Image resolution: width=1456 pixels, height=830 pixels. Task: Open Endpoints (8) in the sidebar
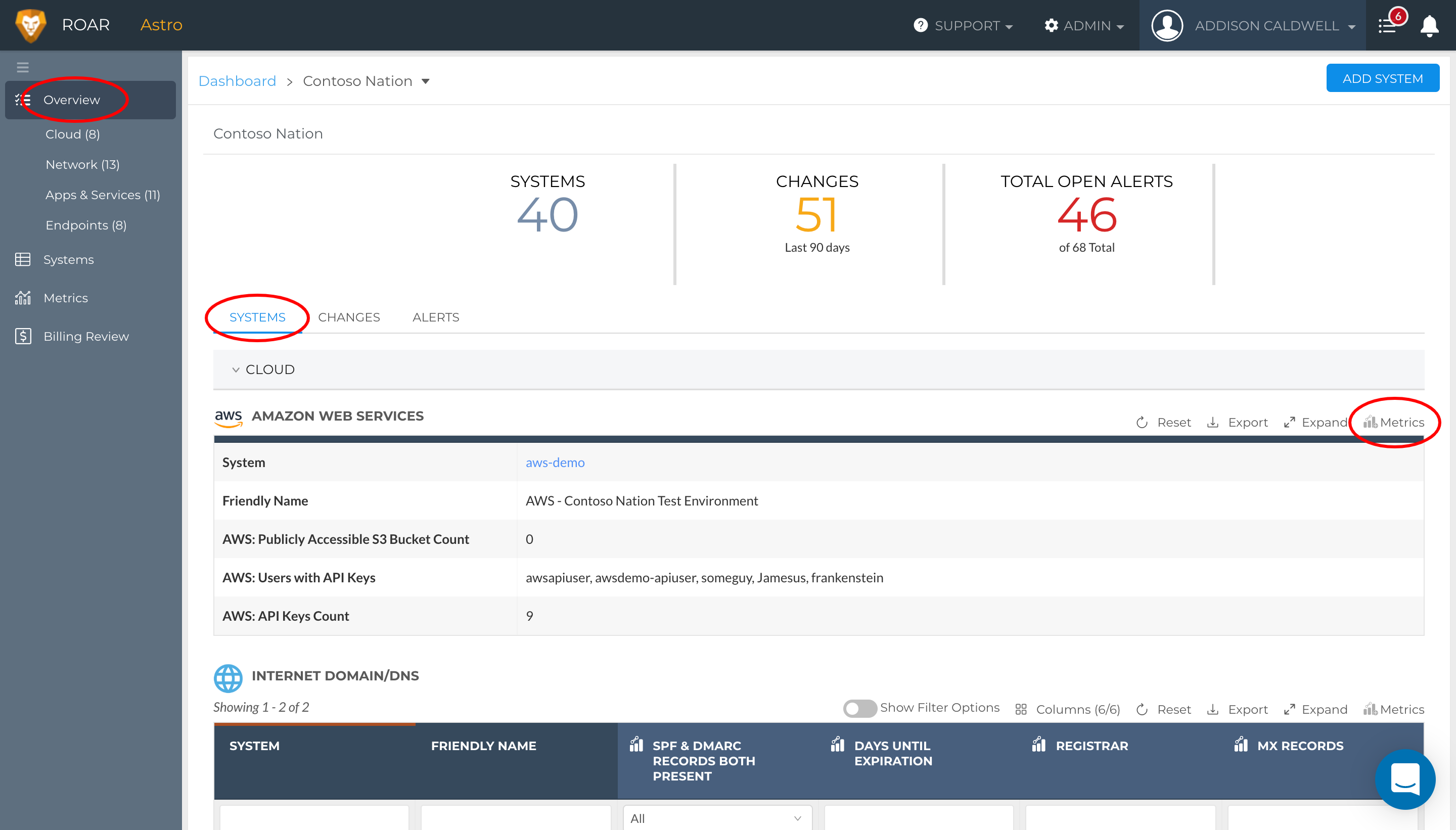click(x=85, y=225)
